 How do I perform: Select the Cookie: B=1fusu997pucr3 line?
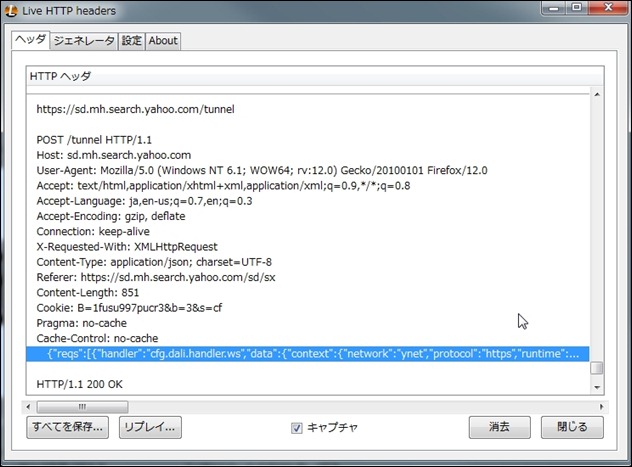point(129,308)
